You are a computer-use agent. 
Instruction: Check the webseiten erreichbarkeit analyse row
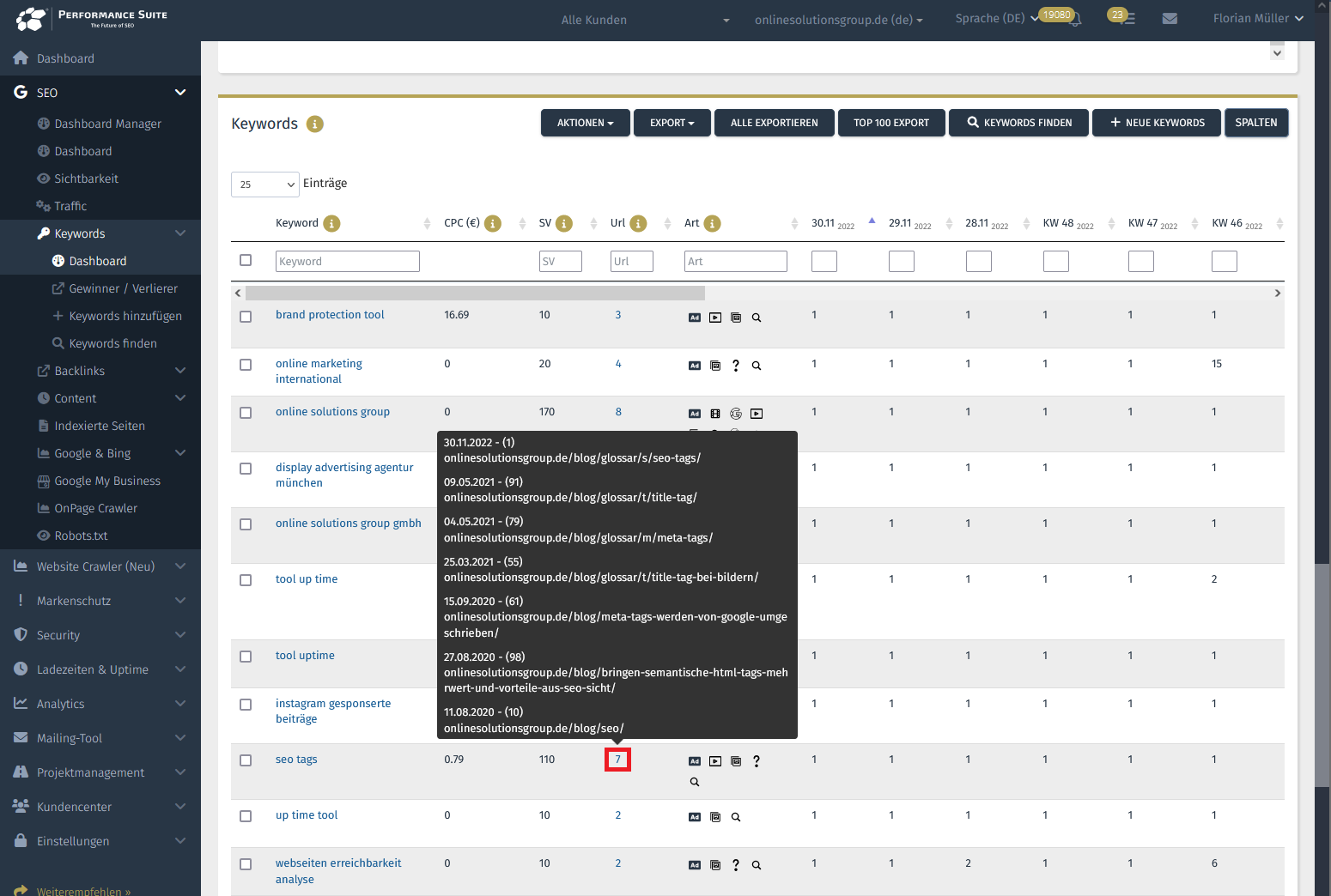coord(246,864)
